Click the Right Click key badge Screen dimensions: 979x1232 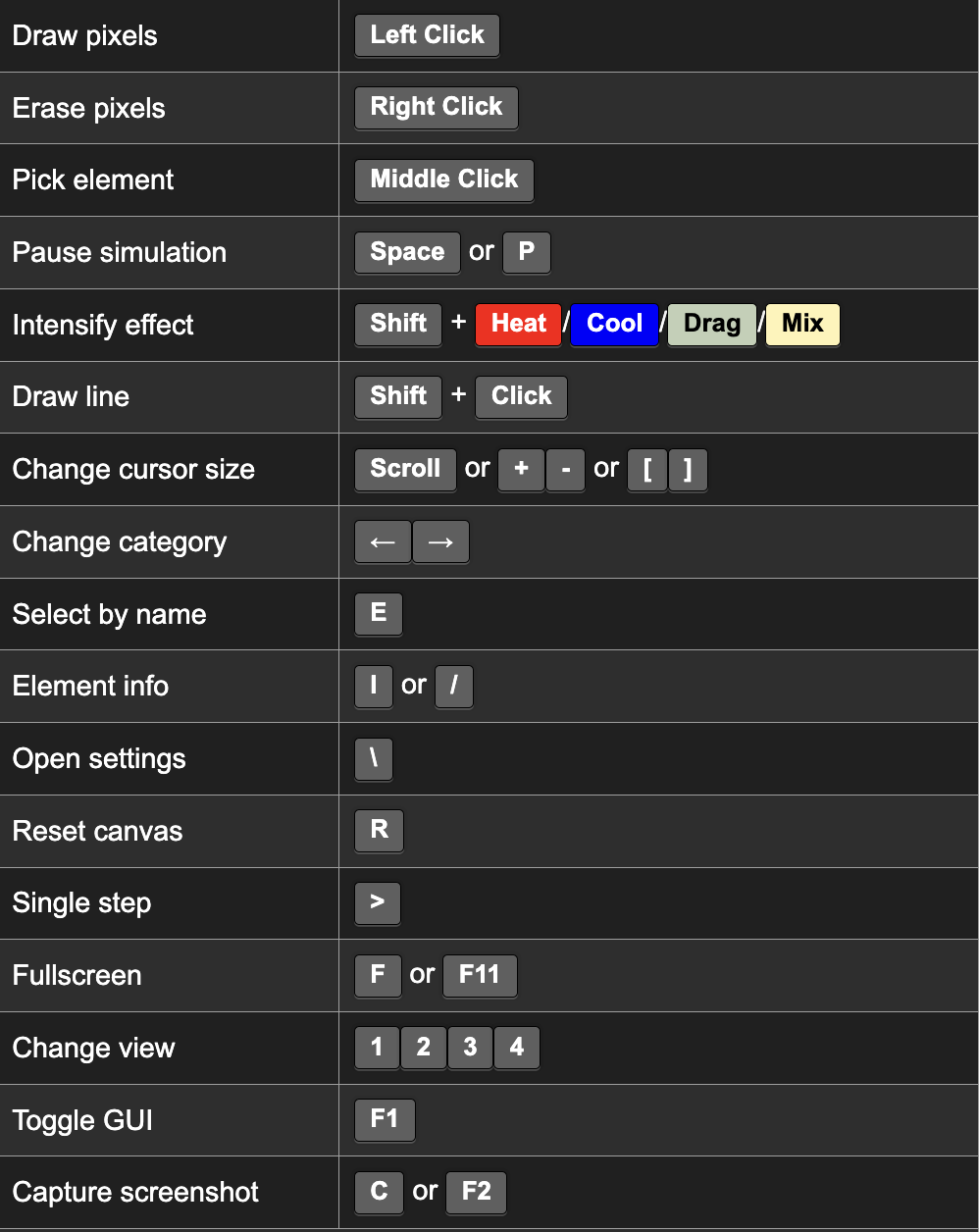pos(436,107)
